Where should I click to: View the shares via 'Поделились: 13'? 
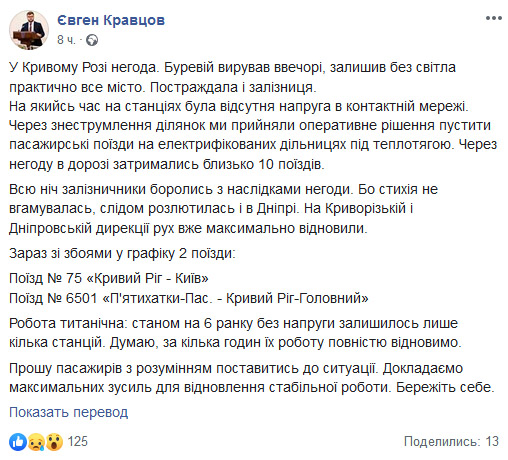click(x=451, y=441)
